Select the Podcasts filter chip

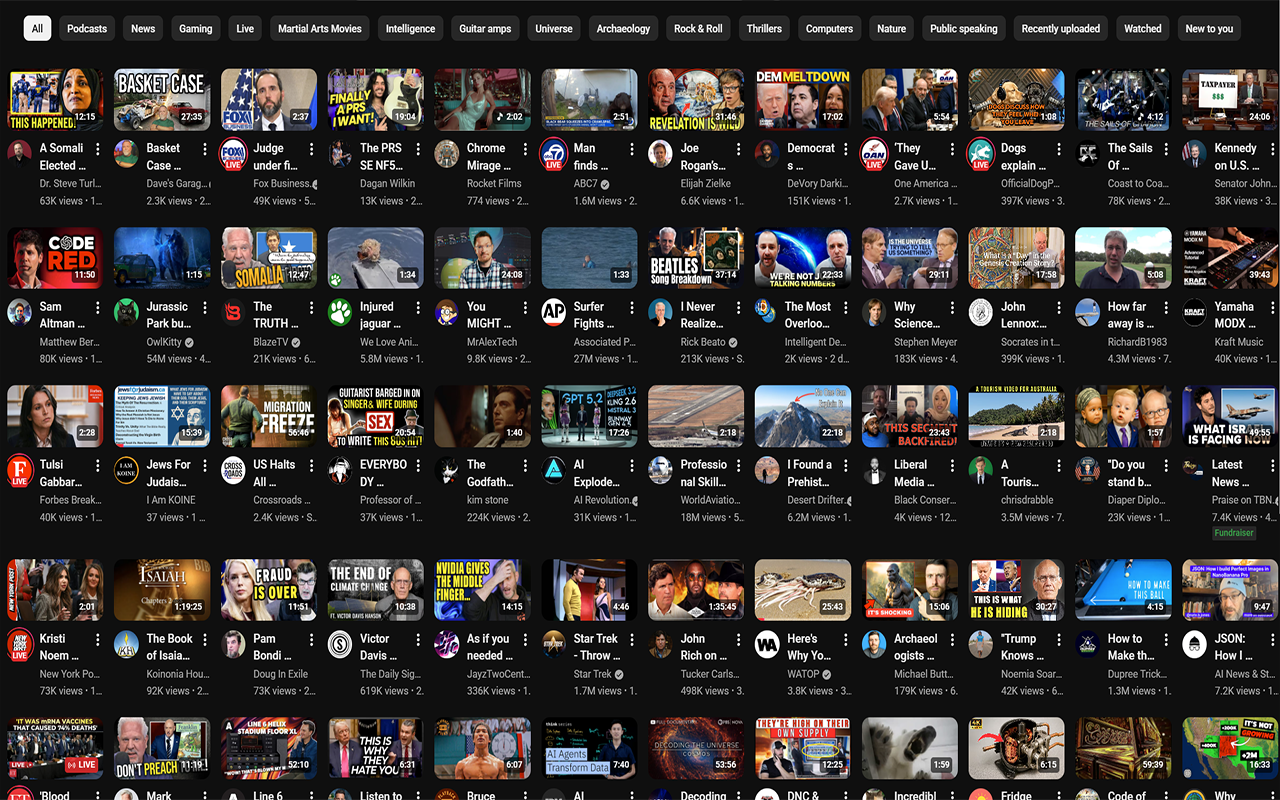(x=87, y=29)
